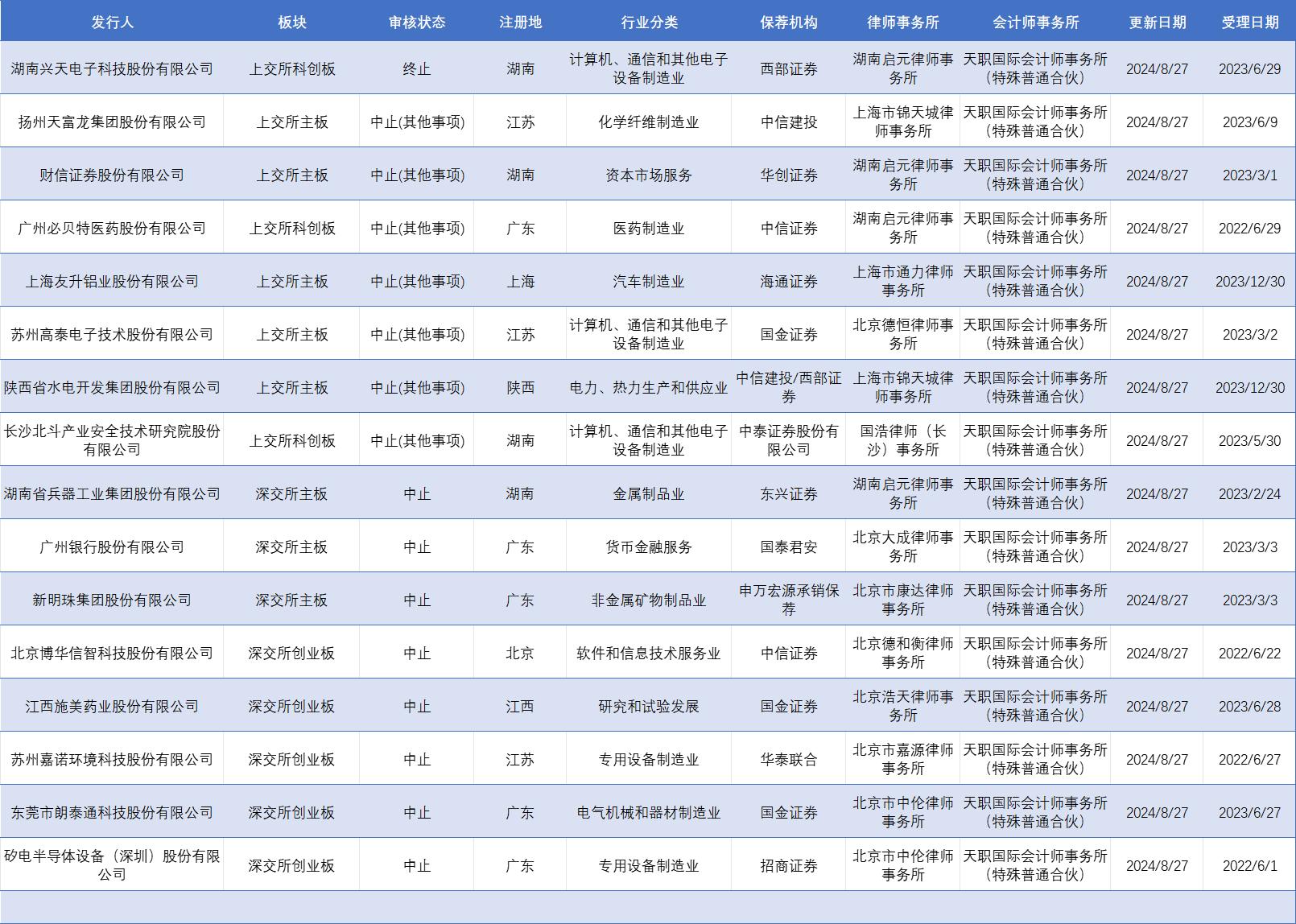The height and width of the screenshot is (924, 1296).
Task: Click acceptance date 2022/6/1
Action: [x=1249, y=866]
